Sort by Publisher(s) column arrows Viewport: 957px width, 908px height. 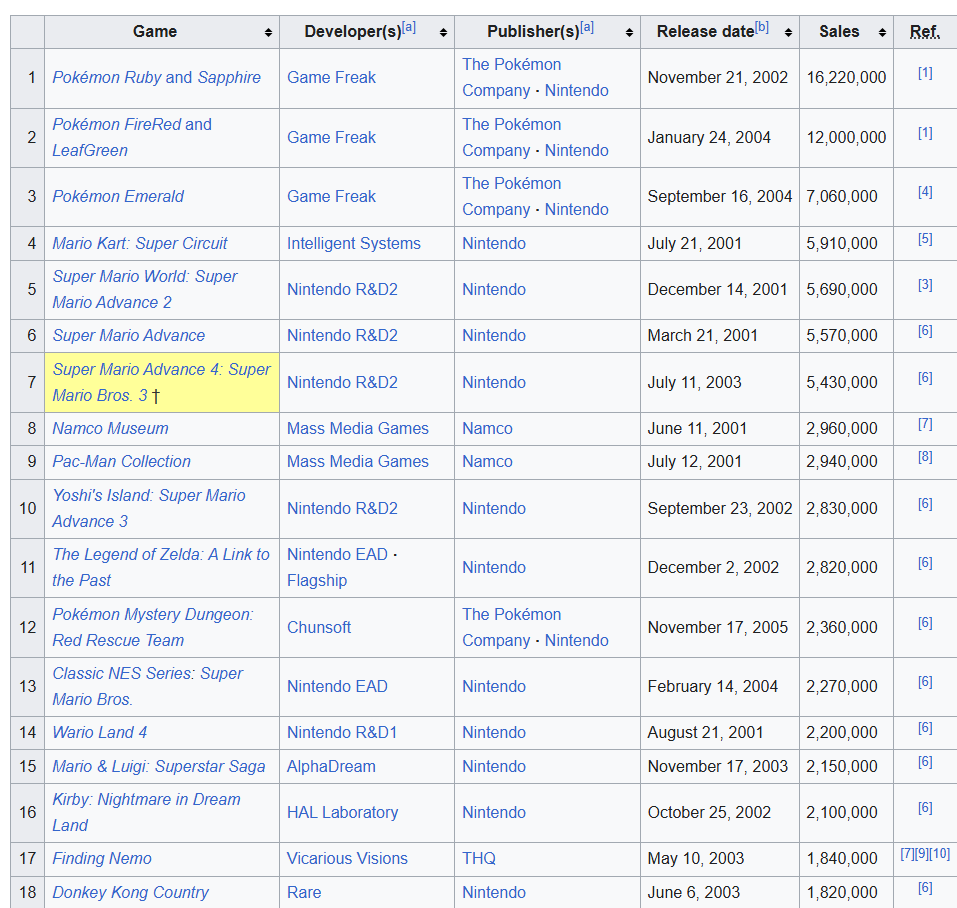(629, 33)
